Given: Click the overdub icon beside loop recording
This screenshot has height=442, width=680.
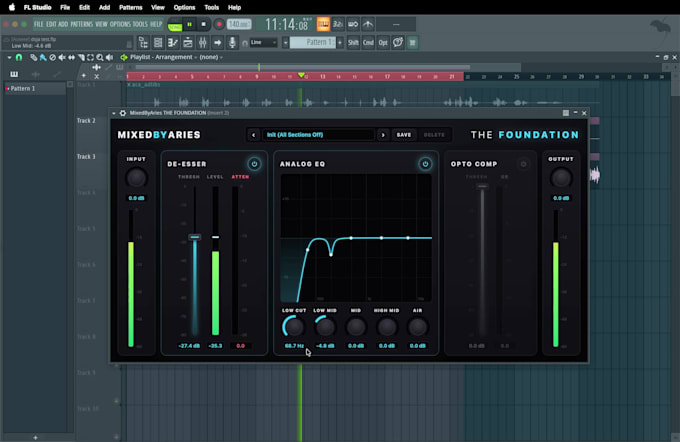Looking at the screenshot, I should pos(368,24).
